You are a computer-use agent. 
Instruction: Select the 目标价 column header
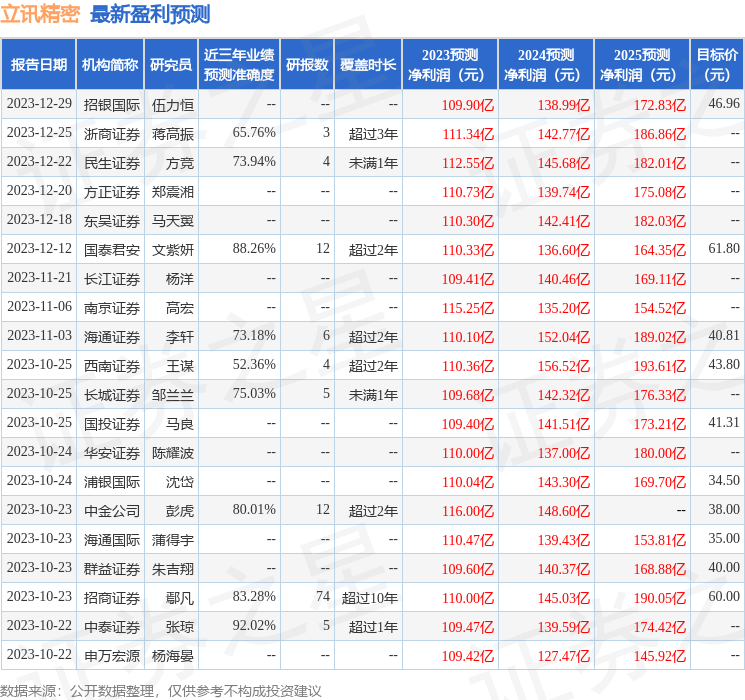716,64
